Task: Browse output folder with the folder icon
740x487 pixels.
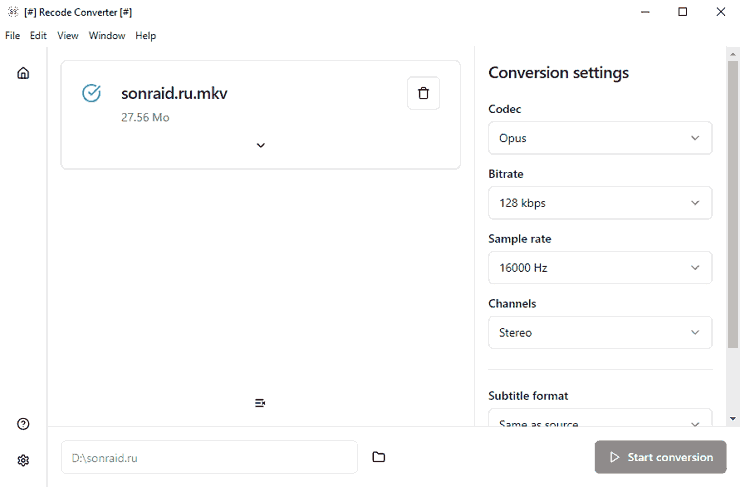Action: point(378,457)
